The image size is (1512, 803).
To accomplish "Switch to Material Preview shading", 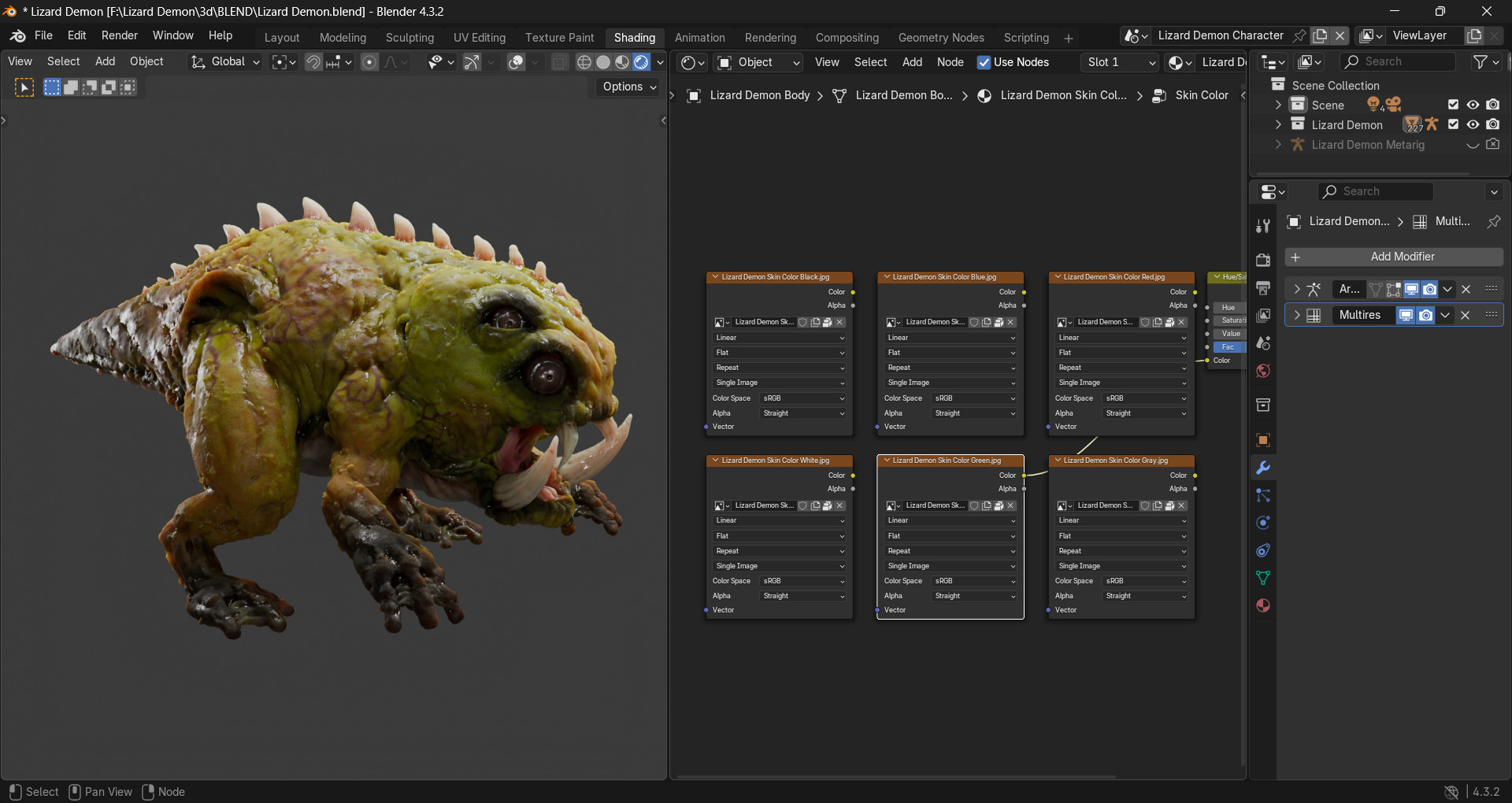I will click(x=622, y=62).
